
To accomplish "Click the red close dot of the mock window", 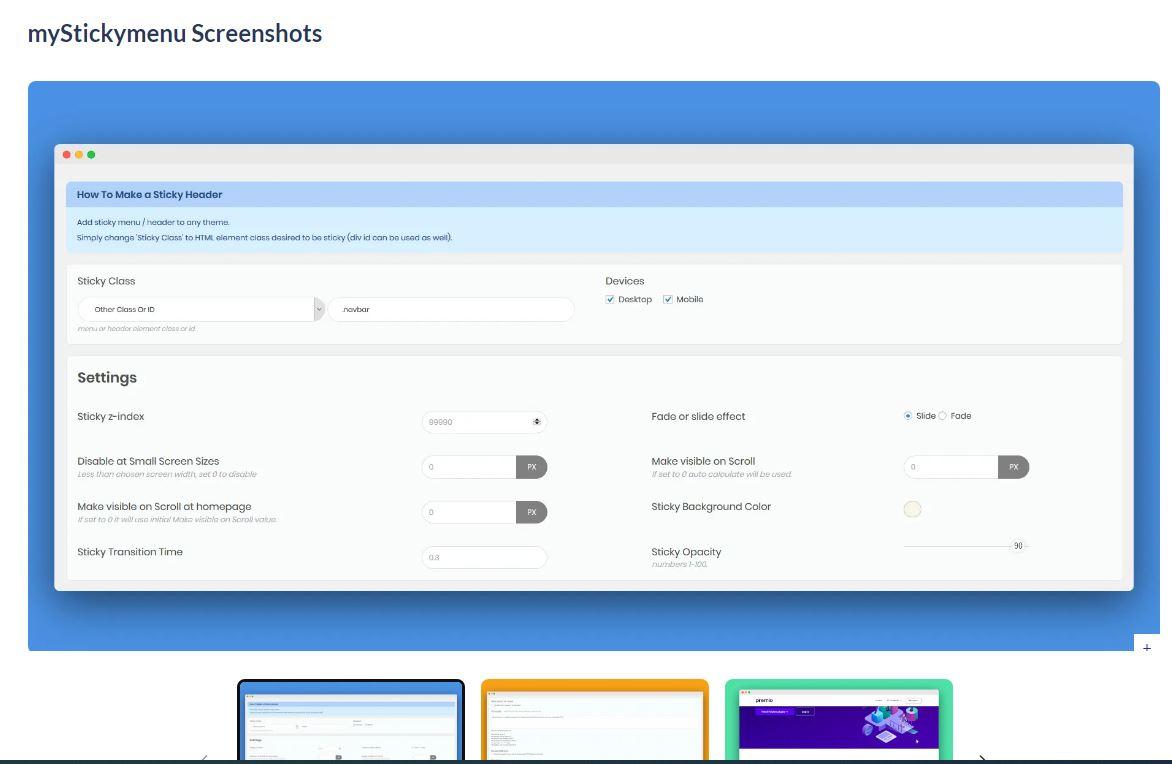I will [67, 155].
